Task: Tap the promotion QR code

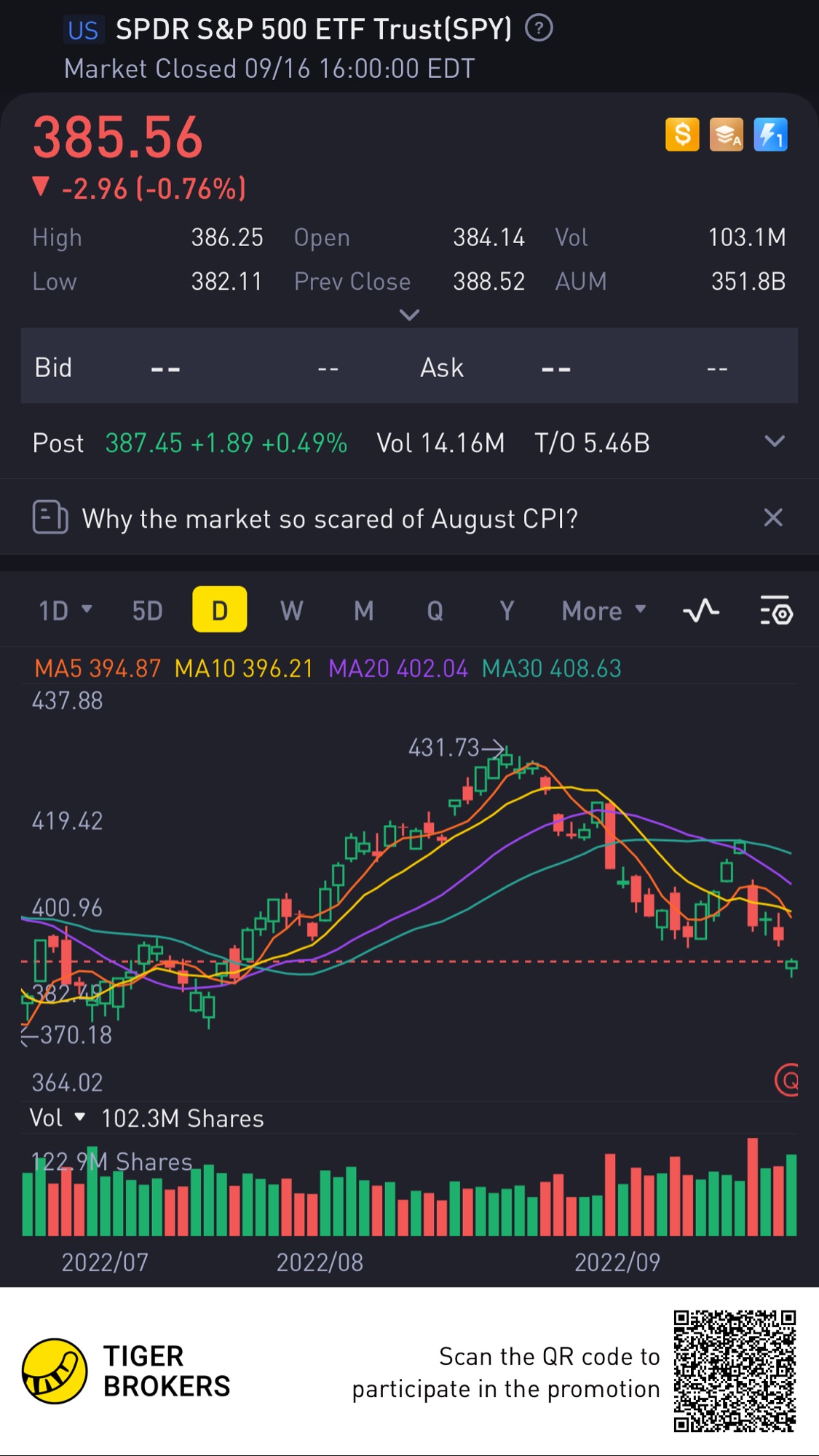Action: click(735, 1372)
